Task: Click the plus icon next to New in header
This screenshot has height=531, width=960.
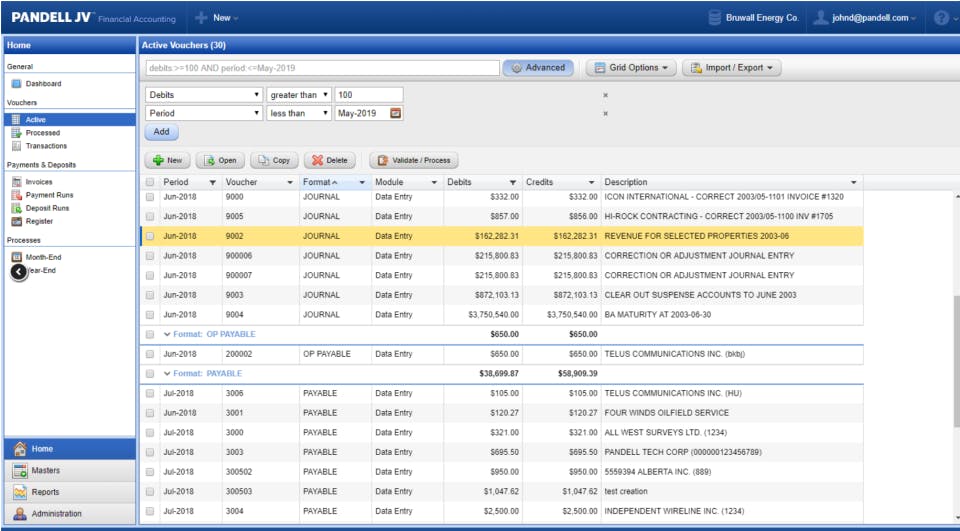Action: tap(201, 18)
